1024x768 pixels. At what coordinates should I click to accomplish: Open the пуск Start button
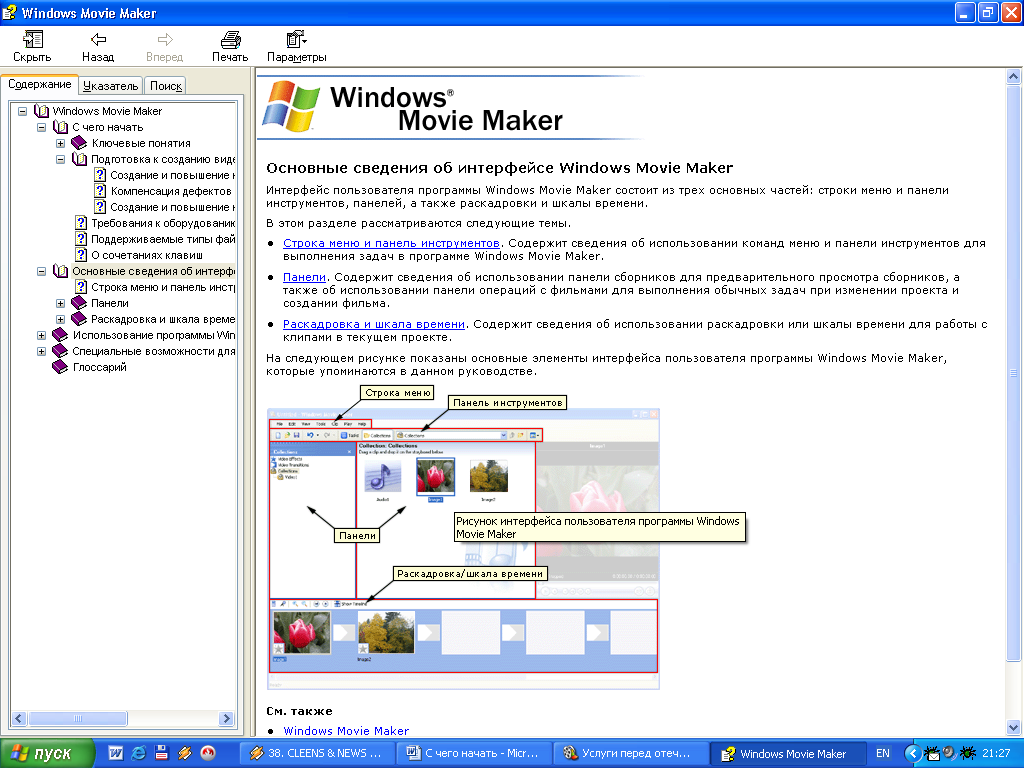click(x=46, y=754)
